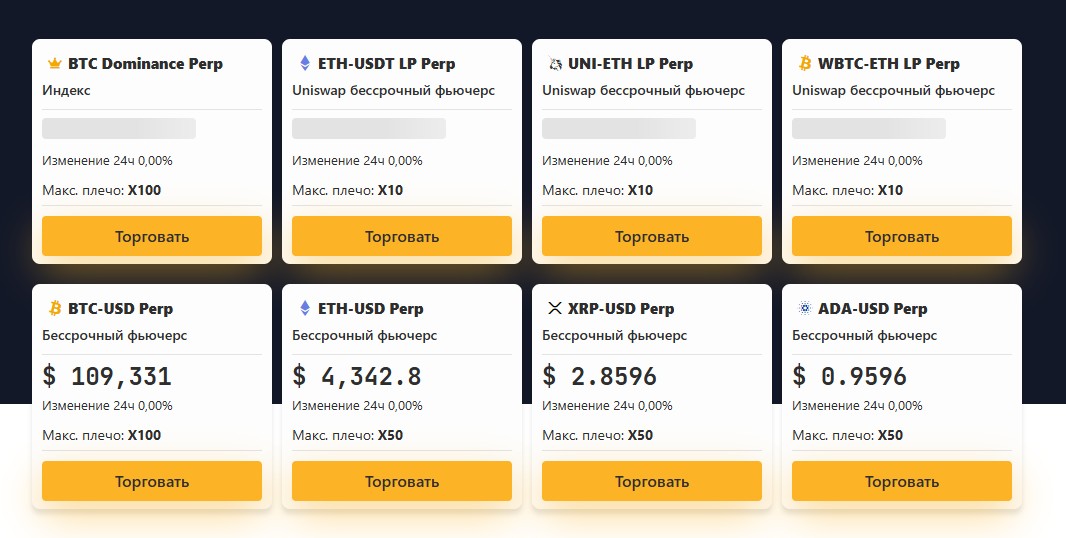This screenshot has width=1066, height=538.
Task: Click the crown icon beside BTC Dominance Perp
Action: pyautogui.click(x=54, y=64)
